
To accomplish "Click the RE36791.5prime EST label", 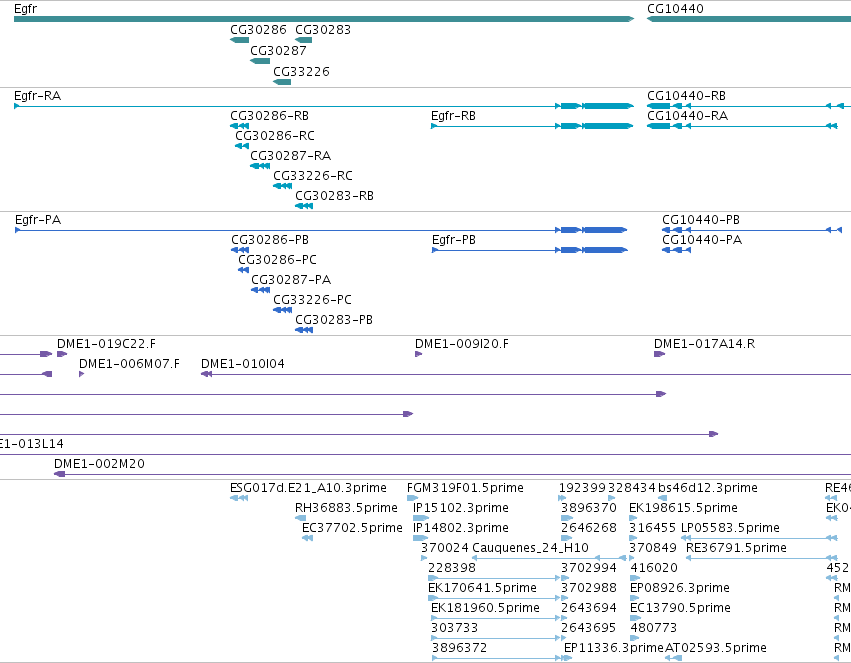I will click(736, 549).
